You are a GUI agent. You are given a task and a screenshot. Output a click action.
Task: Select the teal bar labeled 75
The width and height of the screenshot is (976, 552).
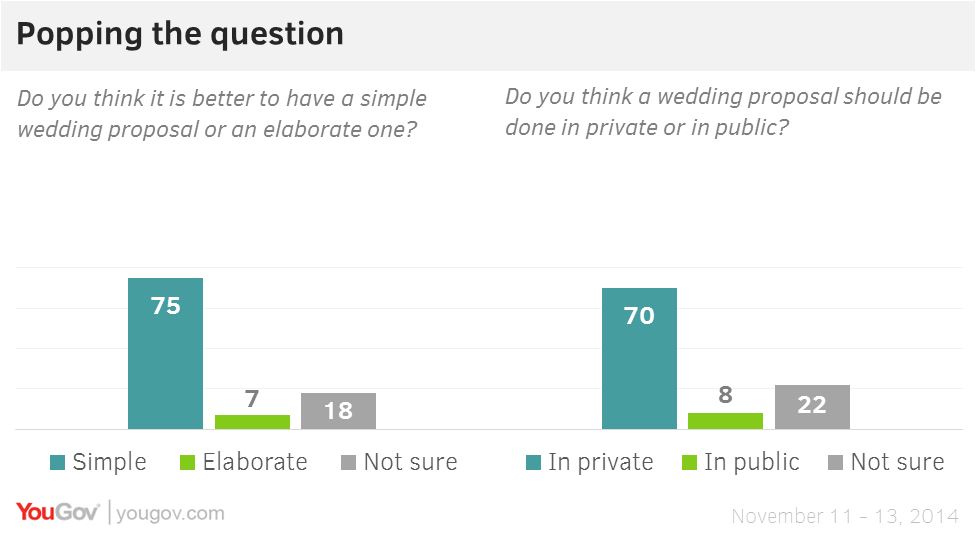[166, 353]
